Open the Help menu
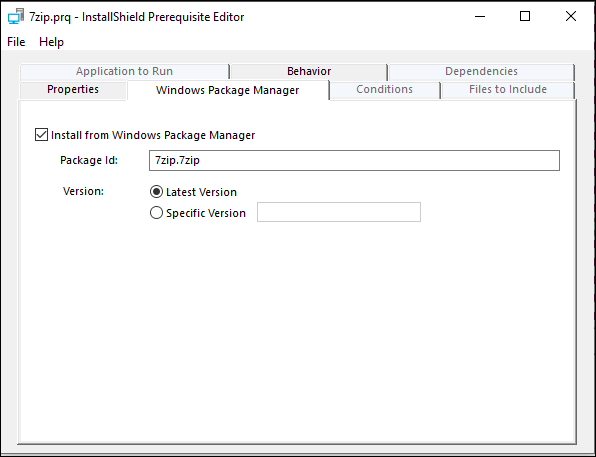 (51, 42)
